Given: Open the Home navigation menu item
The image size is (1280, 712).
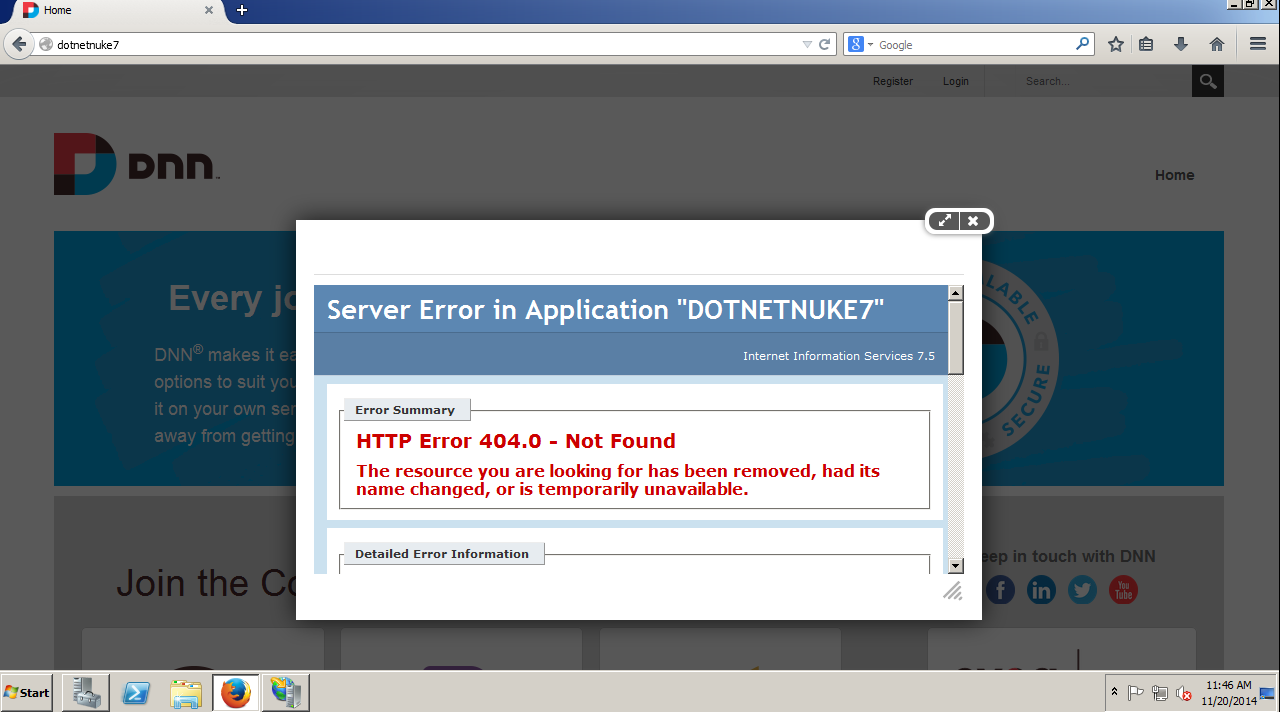Looking at the screenshot, I should [1174, 175].
